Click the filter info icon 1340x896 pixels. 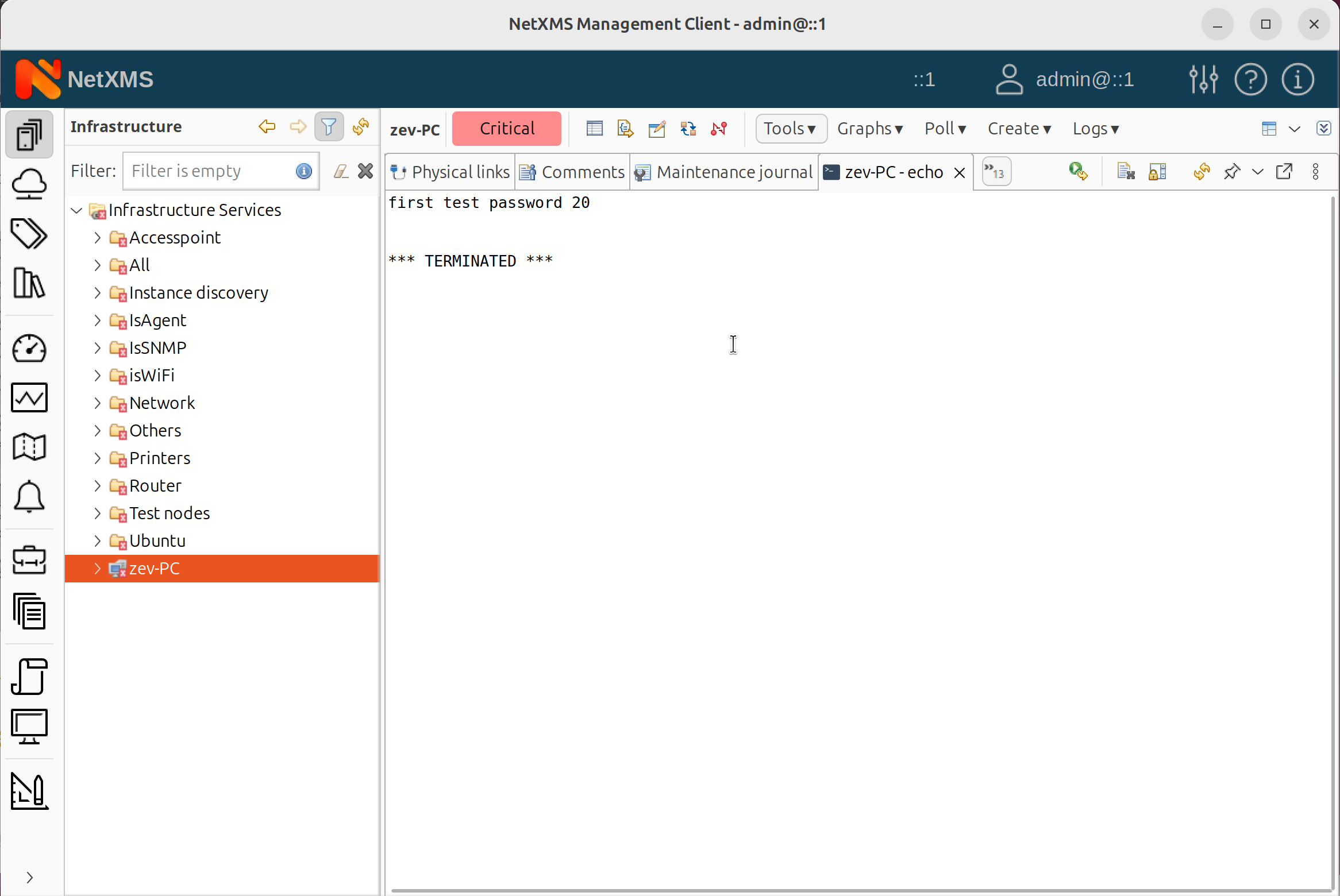(303, 171)
